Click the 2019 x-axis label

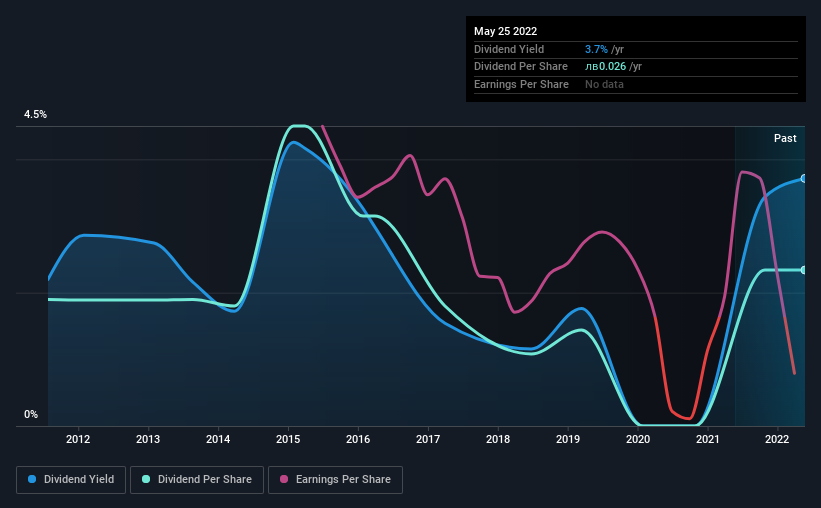568,439
